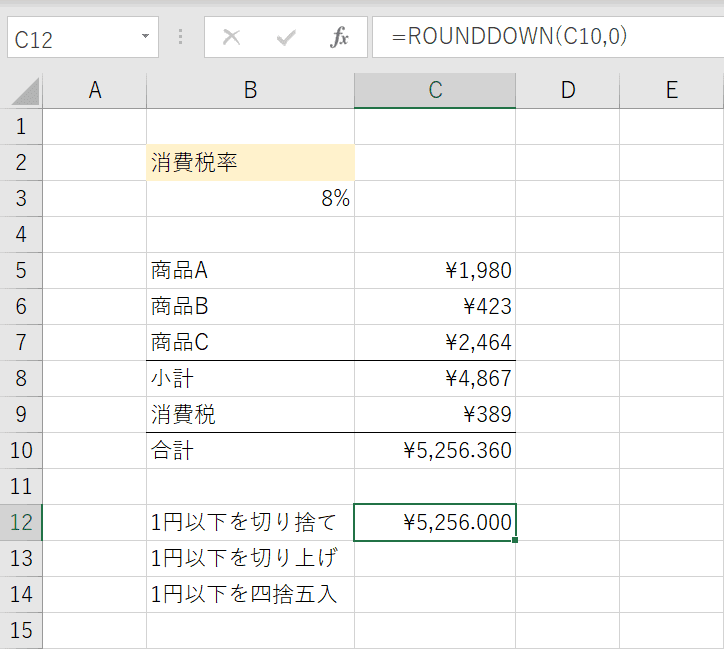This screenshot has height=649, width=724.
Task: Select row 10 header
Action: click(21, 451)
